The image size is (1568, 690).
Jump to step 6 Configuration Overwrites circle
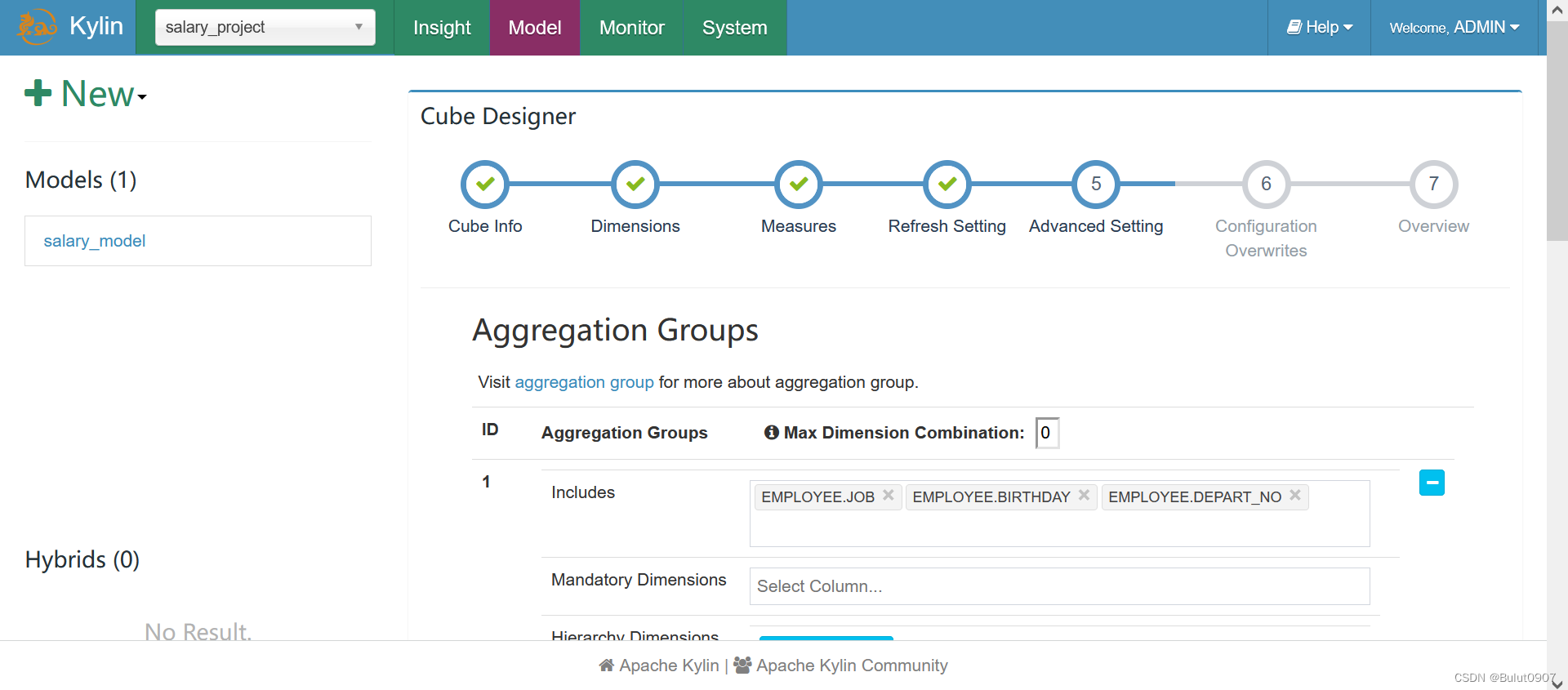tap(1266, 185)
